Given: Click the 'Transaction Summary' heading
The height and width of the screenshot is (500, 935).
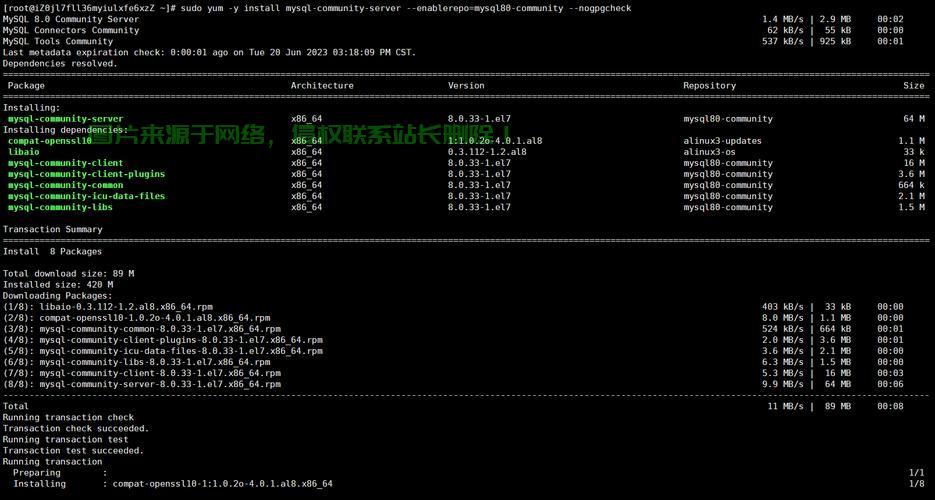Looking at the screenshot, I should point(52,229).
